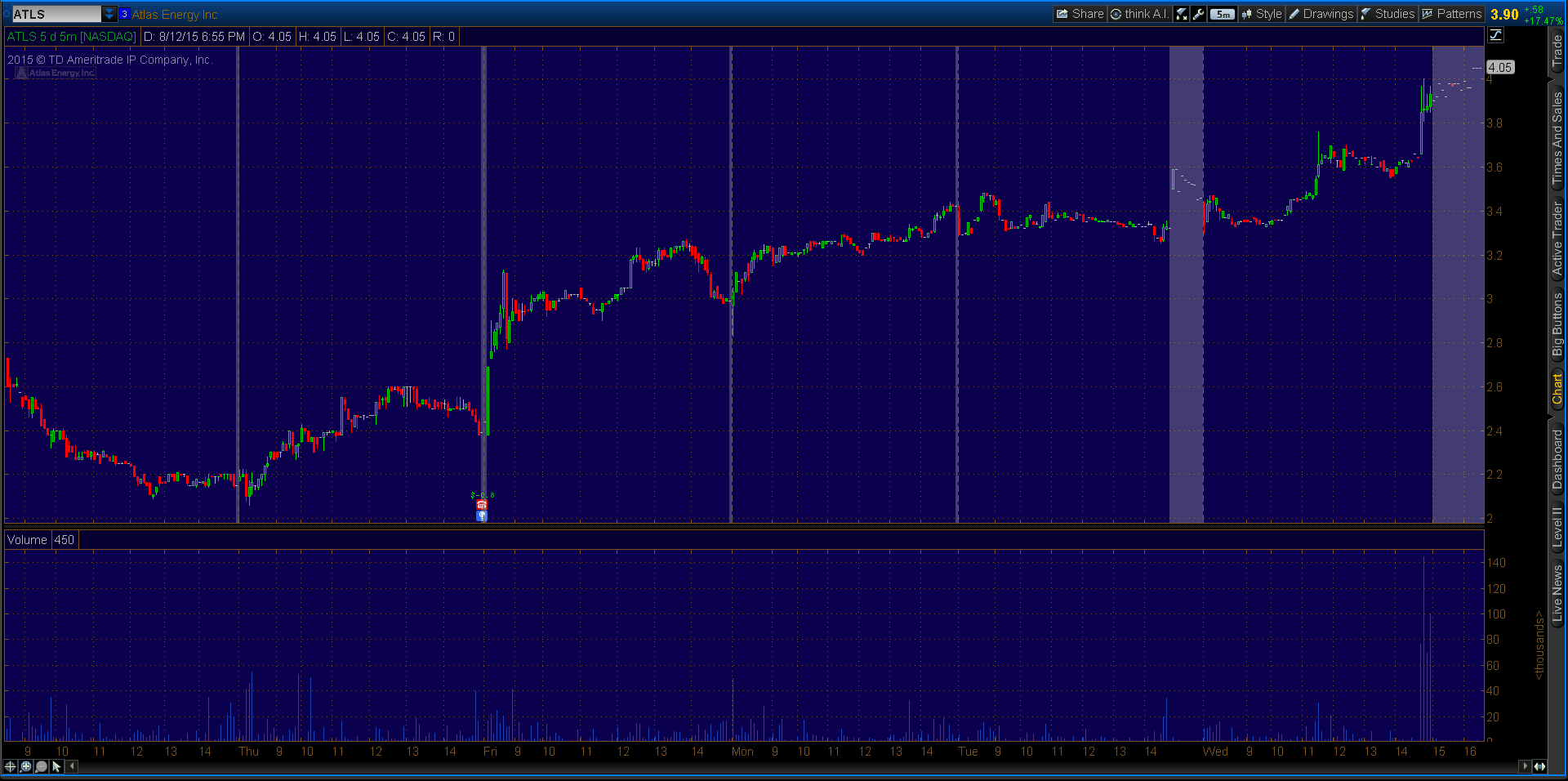Click the D: 8/12/15 6:55 PM readout

194,37
